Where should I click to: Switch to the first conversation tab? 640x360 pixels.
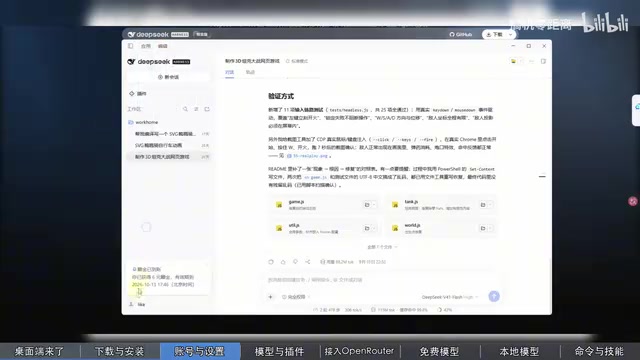coord(229,72)
